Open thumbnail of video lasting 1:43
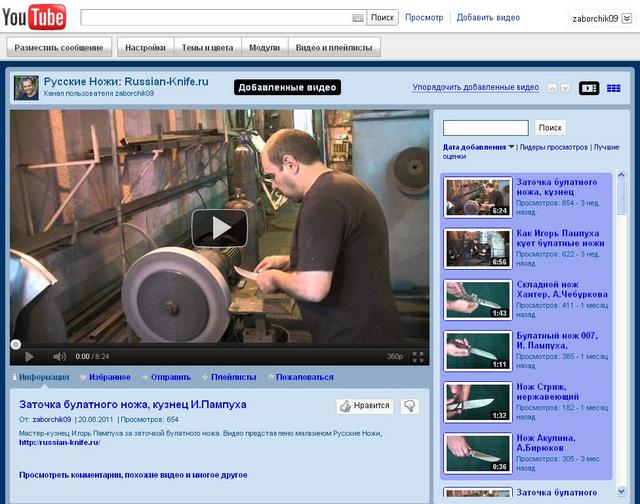 coord(478,300)
